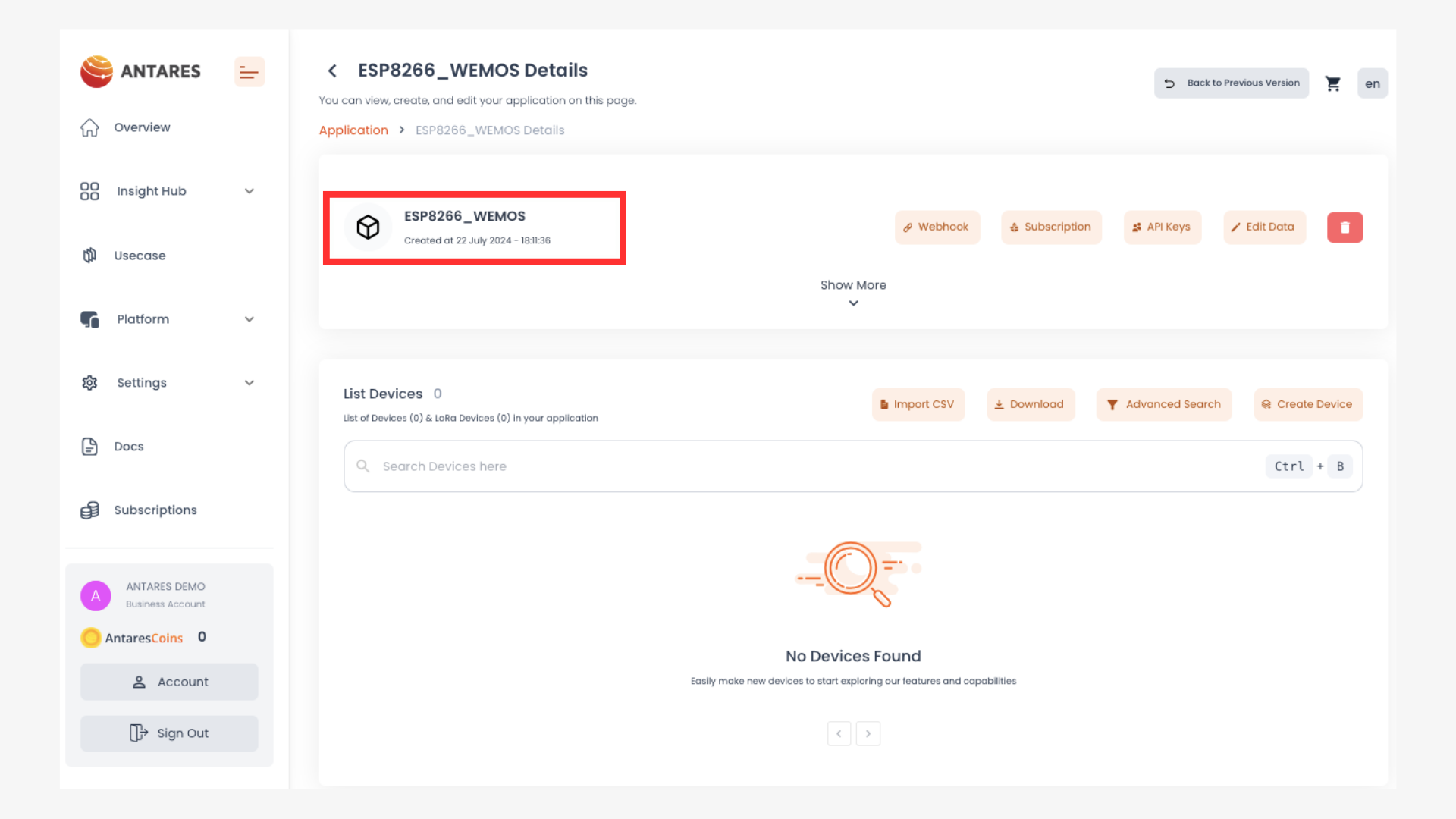Screen dimensions: 1456x819
Task: Open the Webhook settings
Action: [937, 227]
